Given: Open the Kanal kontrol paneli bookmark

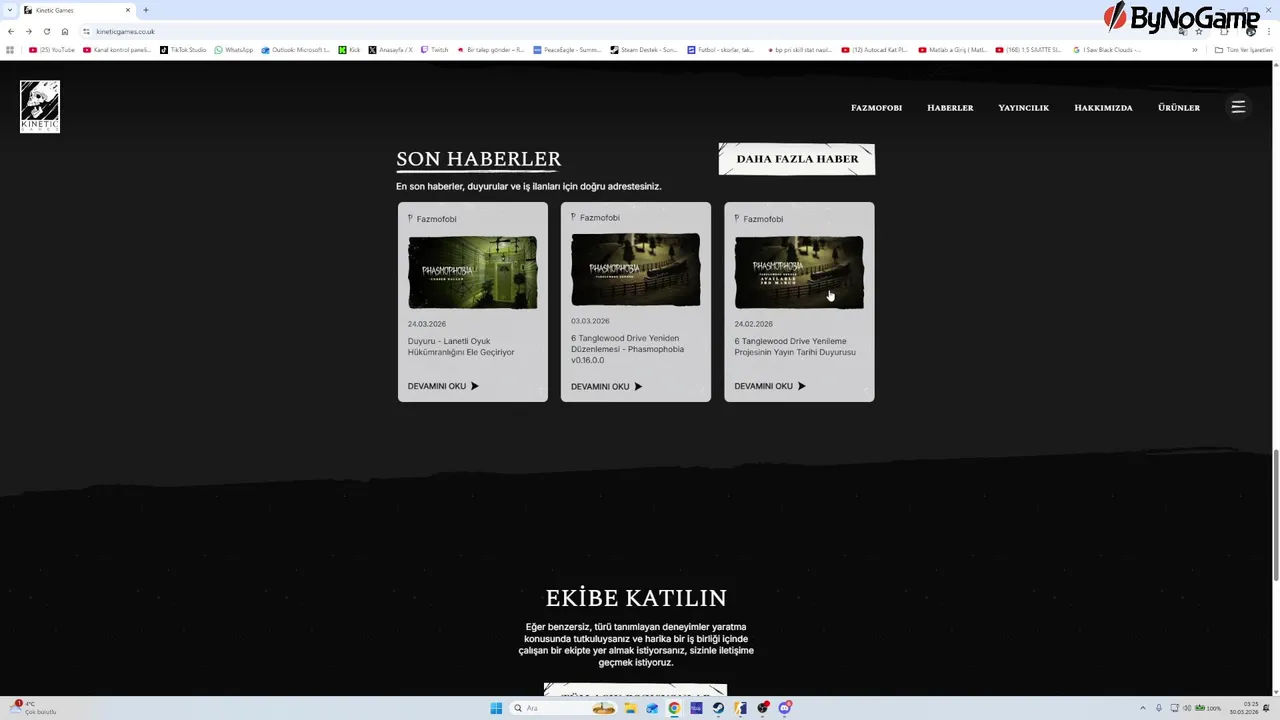Looking at the screenshot, I should pyautogui.click(x=118, y=49).
